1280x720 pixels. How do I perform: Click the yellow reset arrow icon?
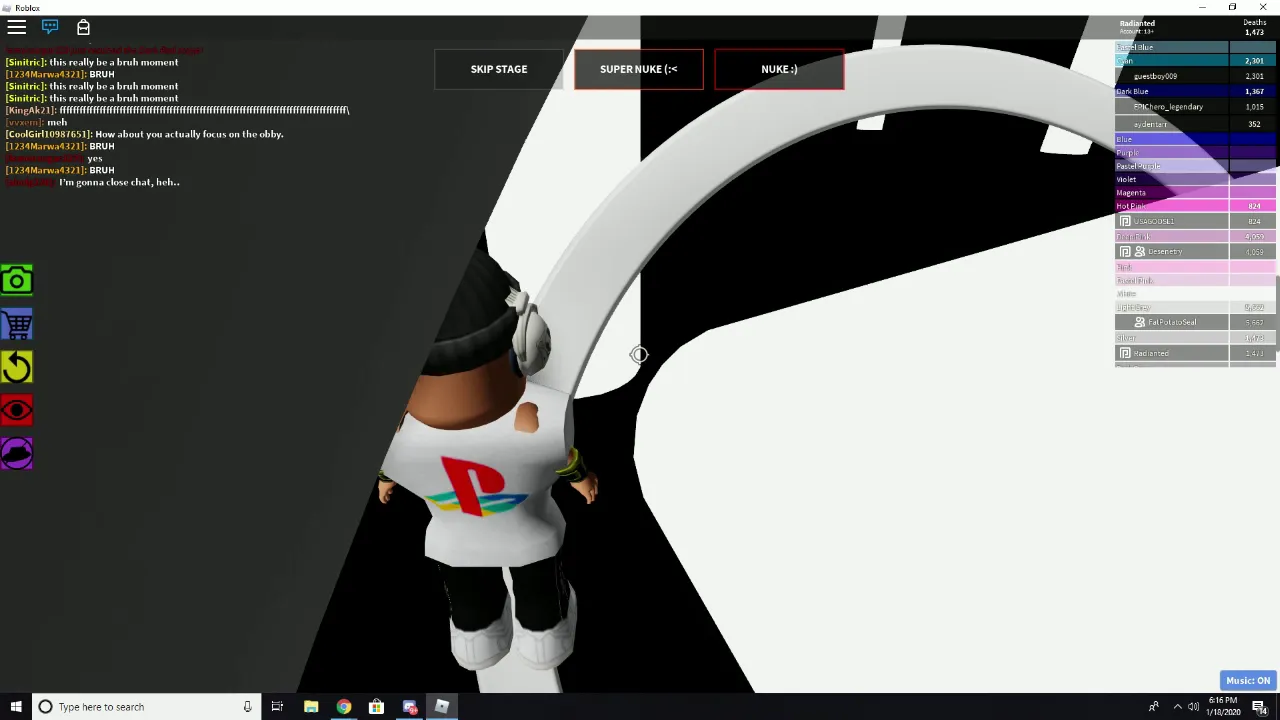[17, 367]
